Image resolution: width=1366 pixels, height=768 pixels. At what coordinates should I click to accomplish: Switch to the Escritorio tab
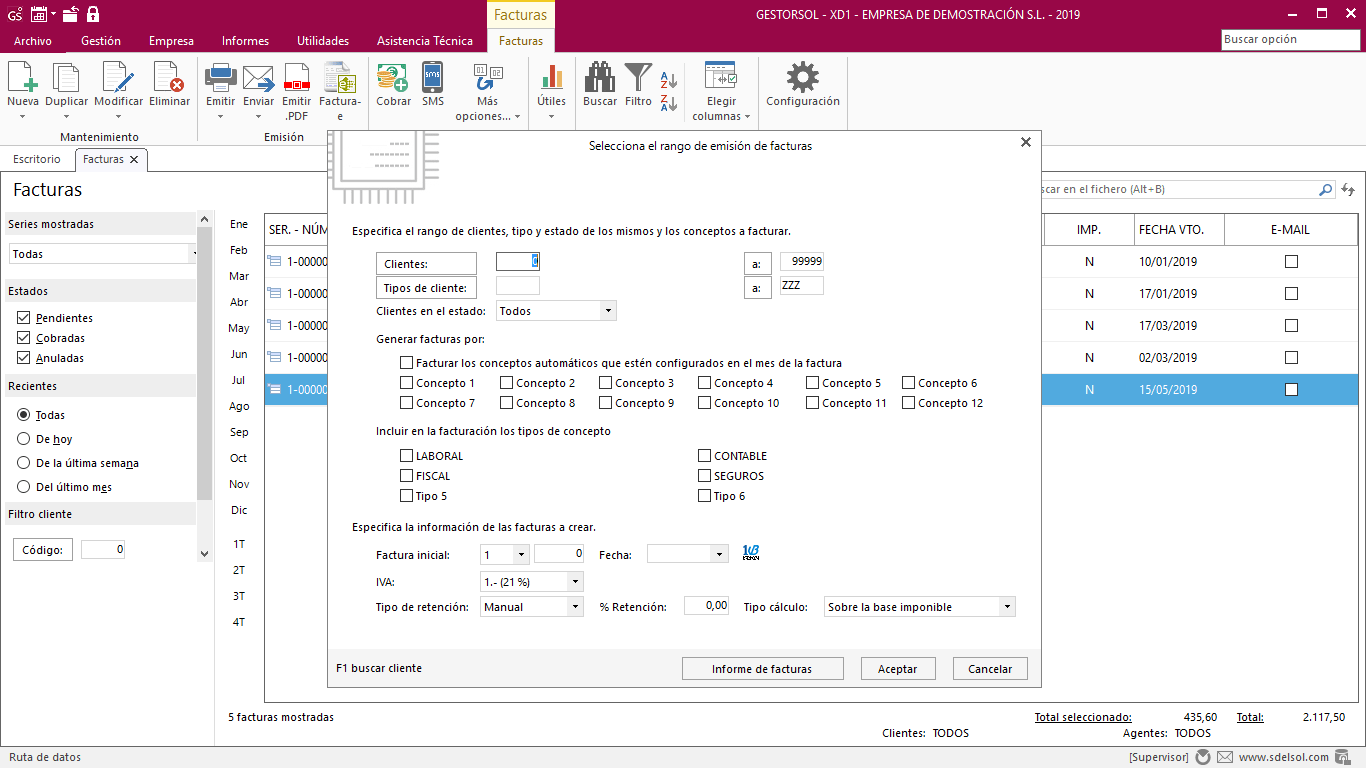pyautogui.click(x=37, y=159)
